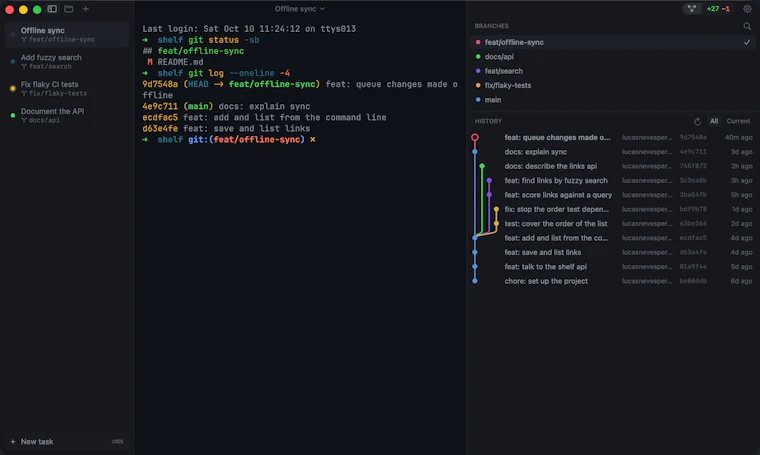Image resolution: width=760 pixels, height=455 pixels.
Task: Open the git graph icon button
Action: pos(692,9)
